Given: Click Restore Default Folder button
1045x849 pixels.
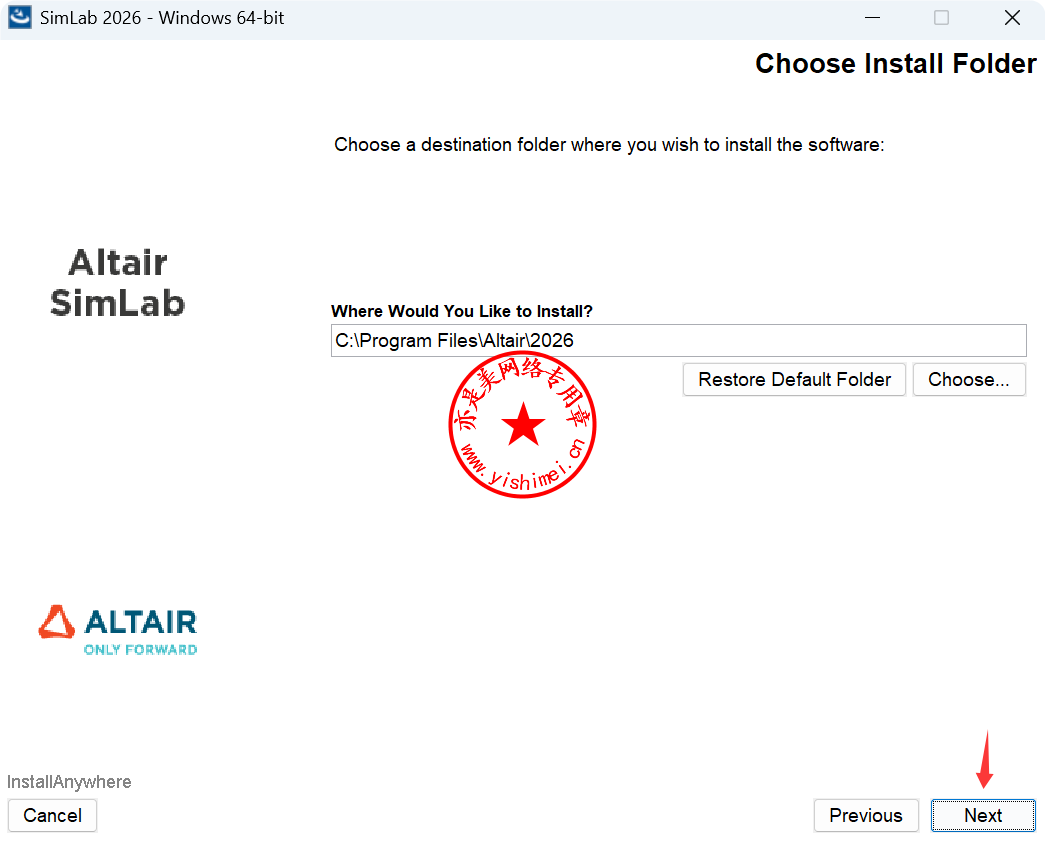Looking at the screenshot, I should pyautogui.click(x=794, y=379).
